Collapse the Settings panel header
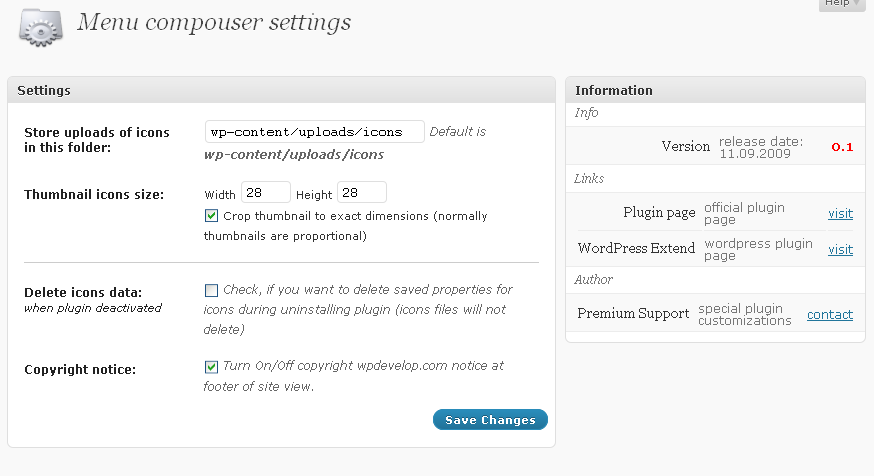The width and height of the screenshot is (874, 476). (280, 90)
